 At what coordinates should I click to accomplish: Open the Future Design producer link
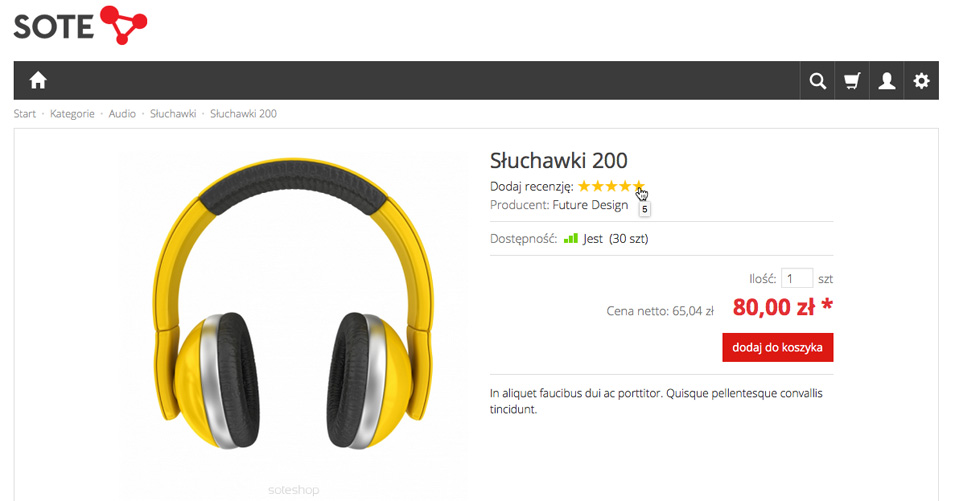point(590,205)
